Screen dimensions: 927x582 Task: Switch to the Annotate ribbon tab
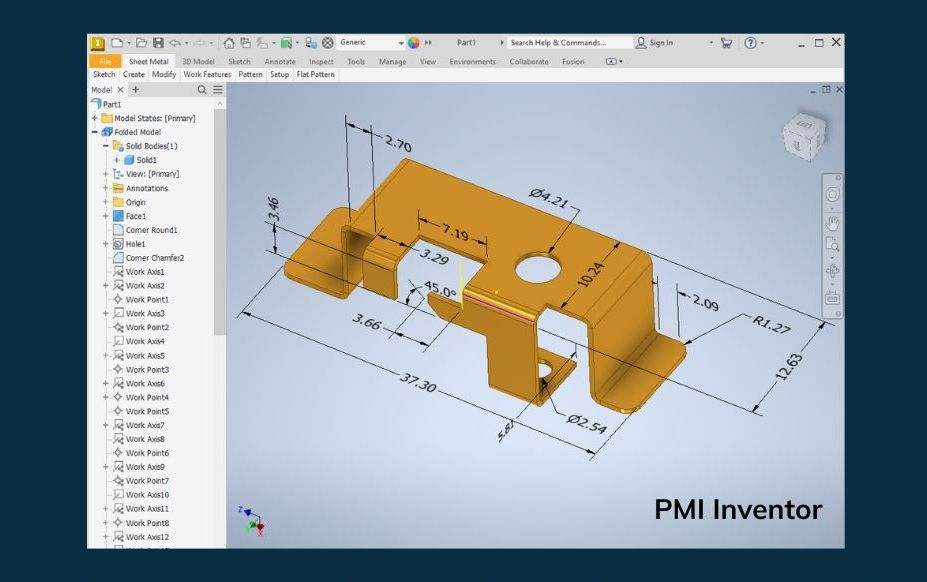click(x=280, y=62)
